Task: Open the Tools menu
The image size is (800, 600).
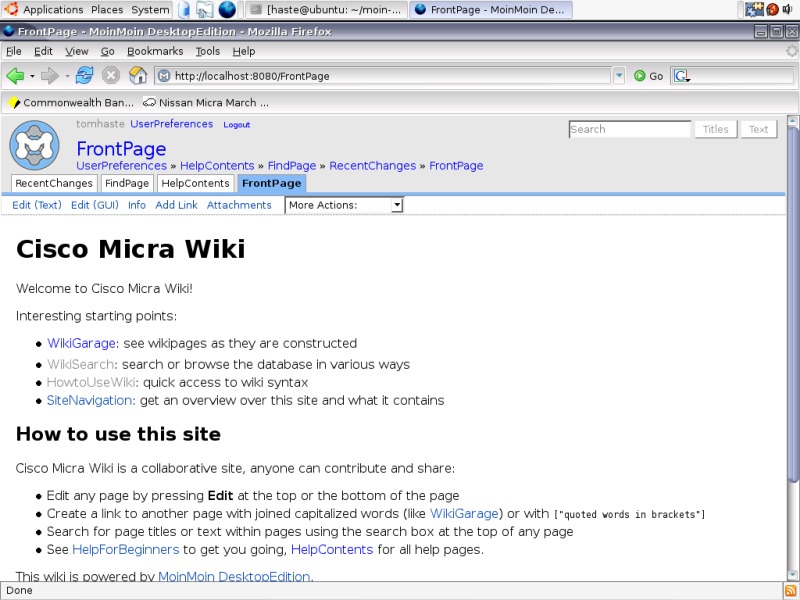Action: click(x=208, y=51)
